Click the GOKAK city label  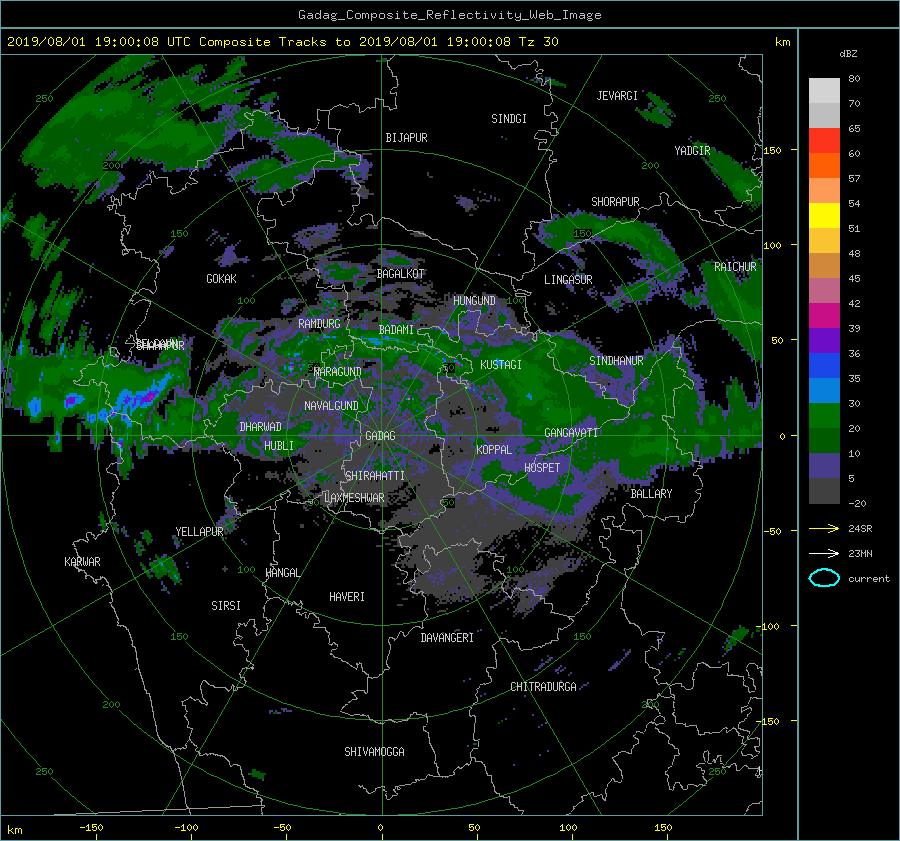click(221, 279)
